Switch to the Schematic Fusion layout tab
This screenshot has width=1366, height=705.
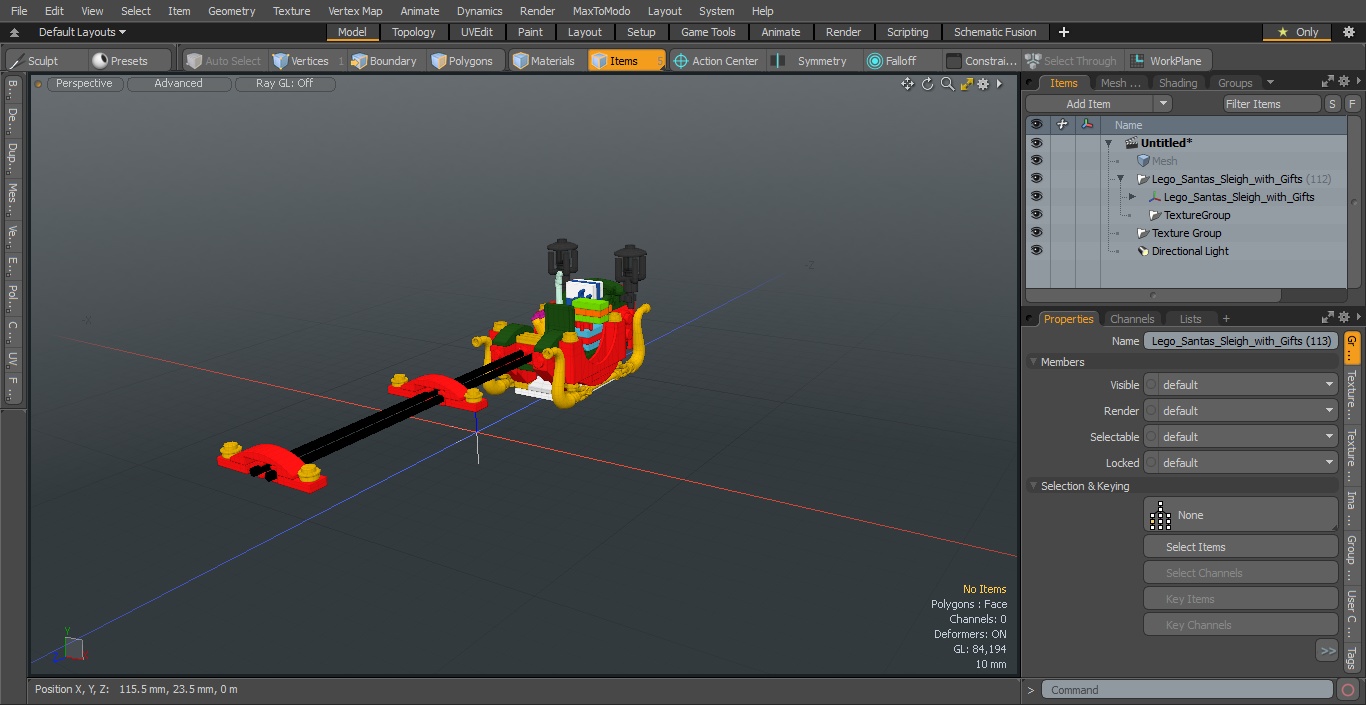(x=995, y=32)
